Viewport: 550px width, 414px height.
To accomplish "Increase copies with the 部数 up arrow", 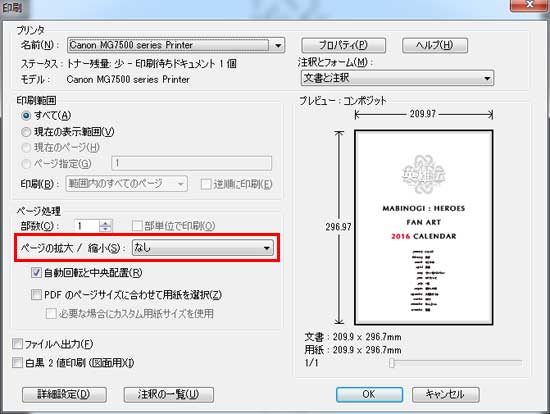I will tap(105, 223).
